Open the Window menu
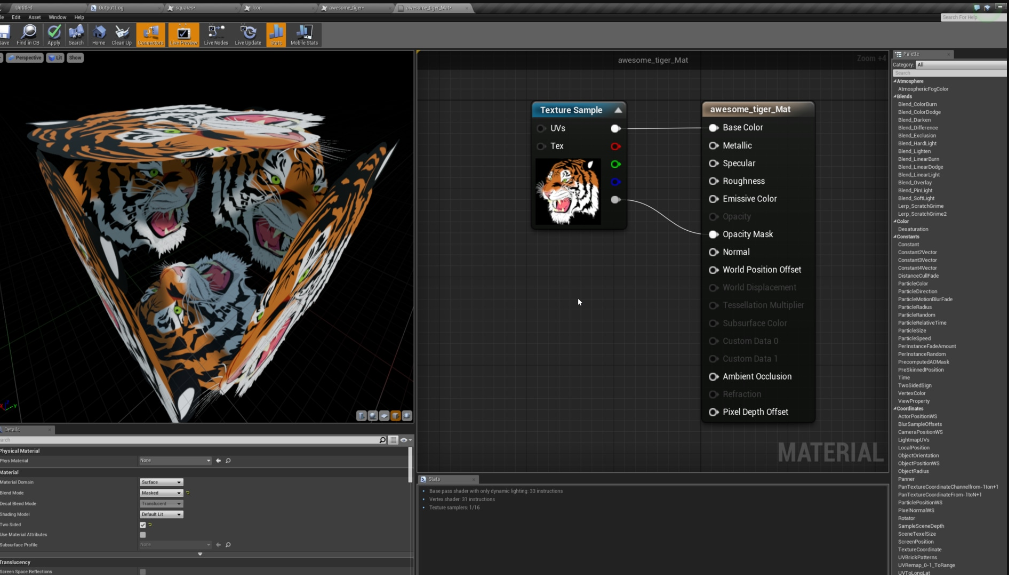 [57, 17]
